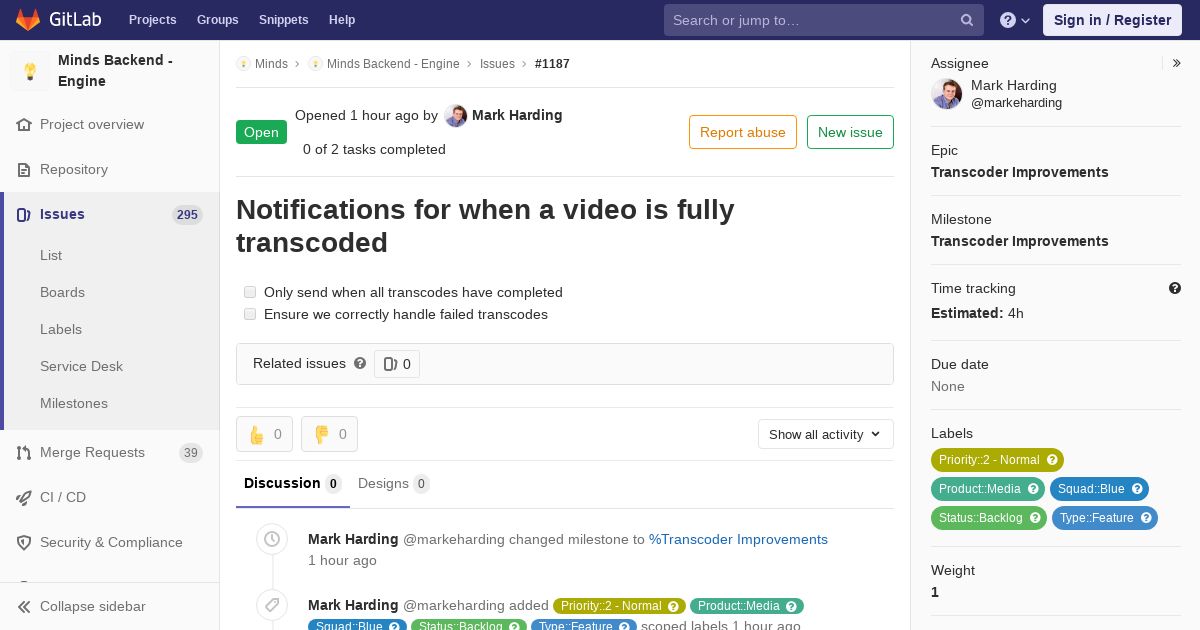Click the Minds Backend - Engine breadcrumb link
Viewport: 1200px width, 630px height.
pos(393,64)
